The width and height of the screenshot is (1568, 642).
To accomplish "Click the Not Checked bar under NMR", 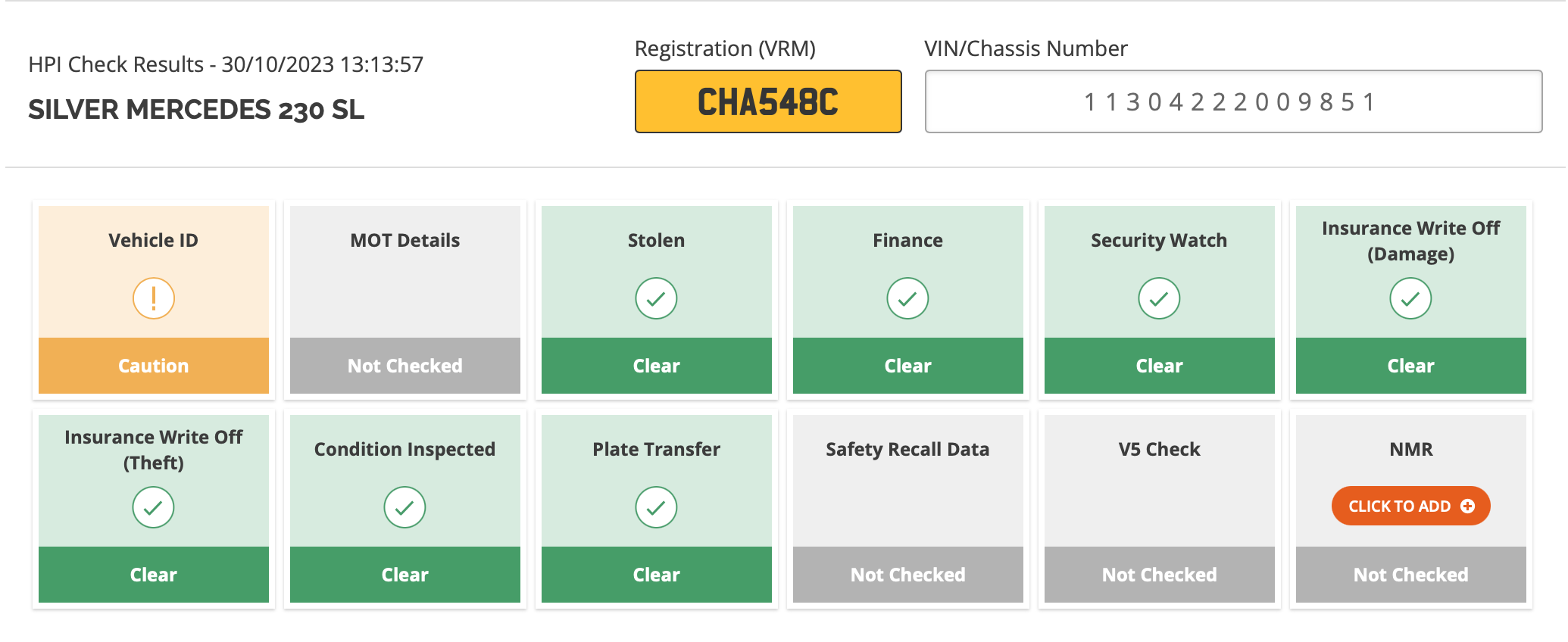I will 1411,575.
